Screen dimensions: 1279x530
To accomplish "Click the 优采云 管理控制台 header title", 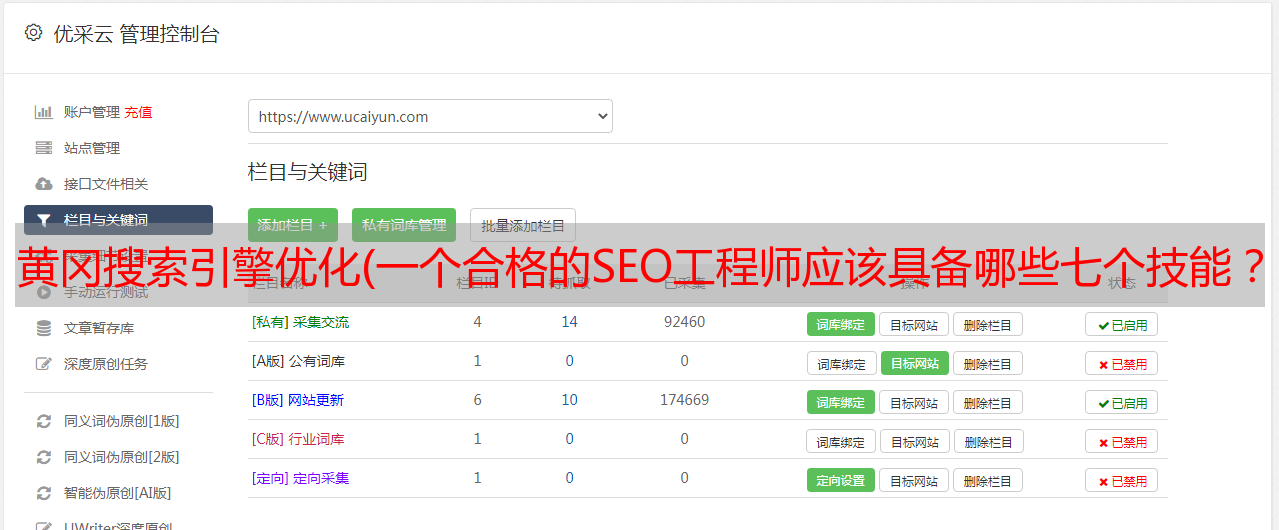I will [x=136, y=34].
